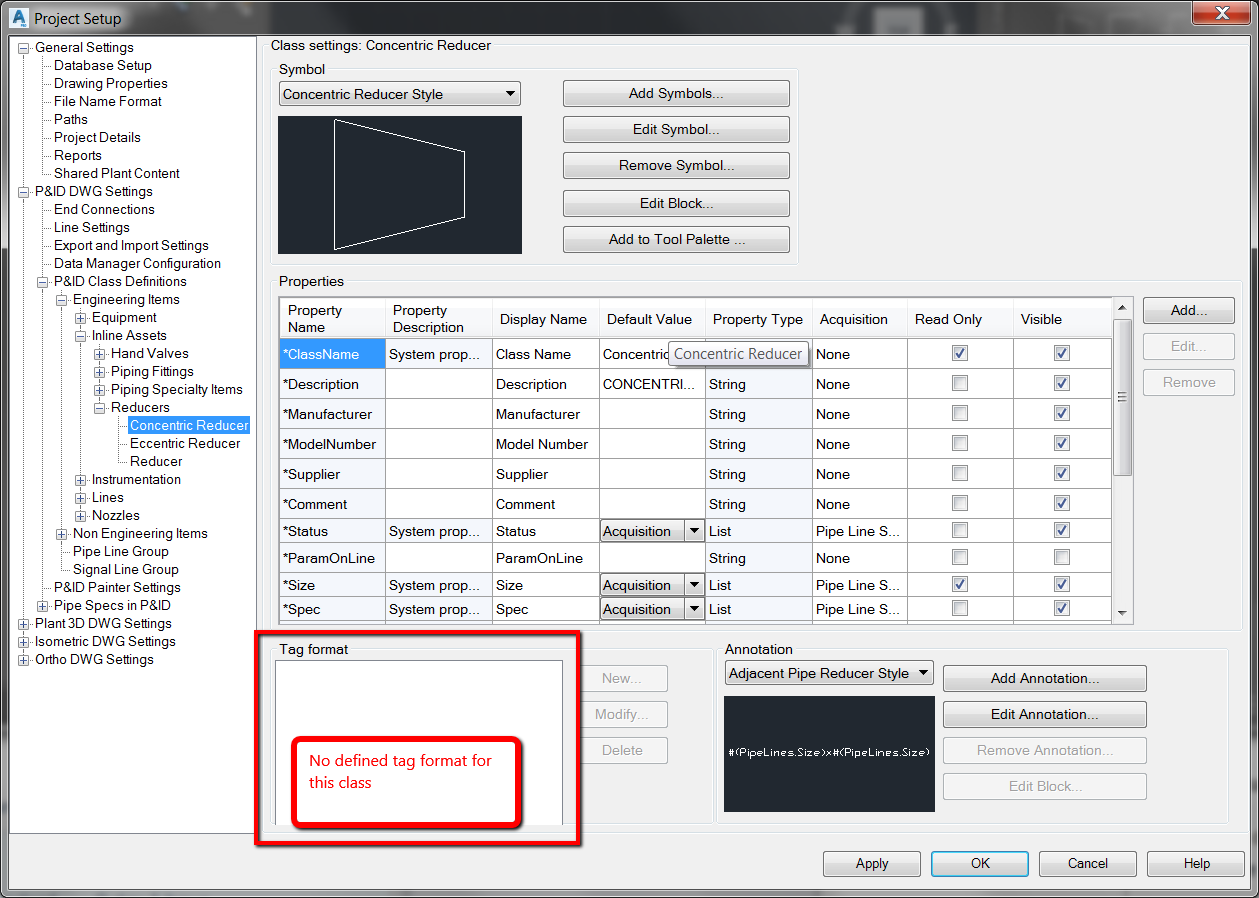Click the Concentric Reducer symbol preview
Screen dimensions: 1259x898
point(400,185)
